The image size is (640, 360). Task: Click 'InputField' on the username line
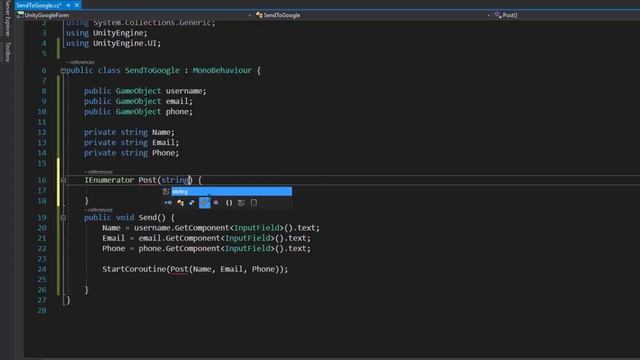(x=256, y=228)
